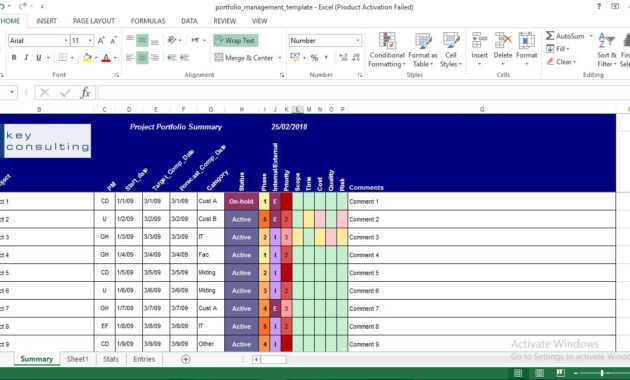
Task: Switch to Page Layout view status icon
Action: click(x=539, y=373)
